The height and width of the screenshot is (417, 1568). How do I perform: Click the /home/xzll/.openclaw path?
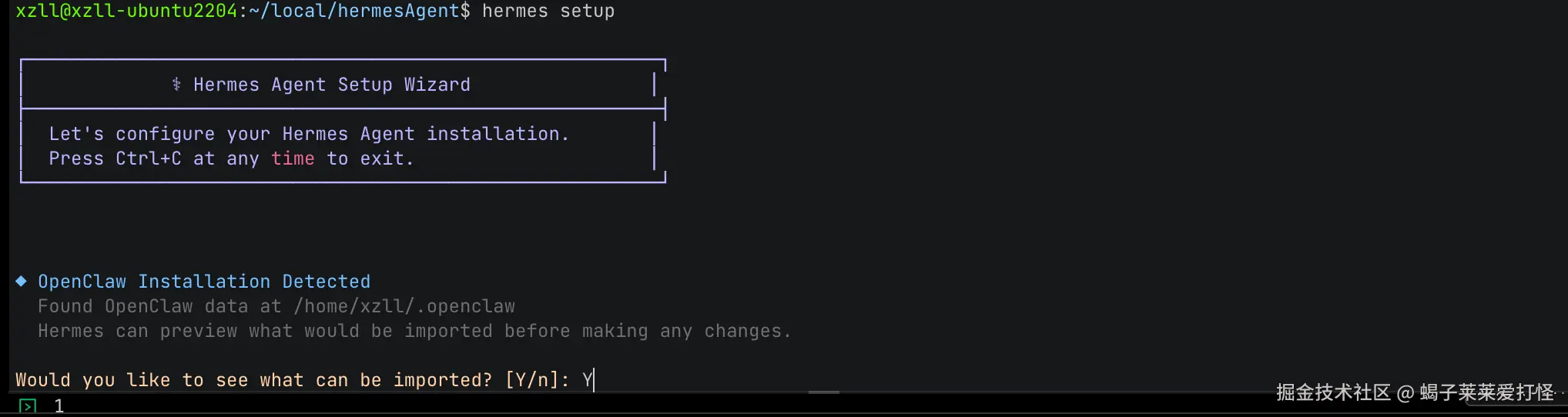click(x=404, y=306)
